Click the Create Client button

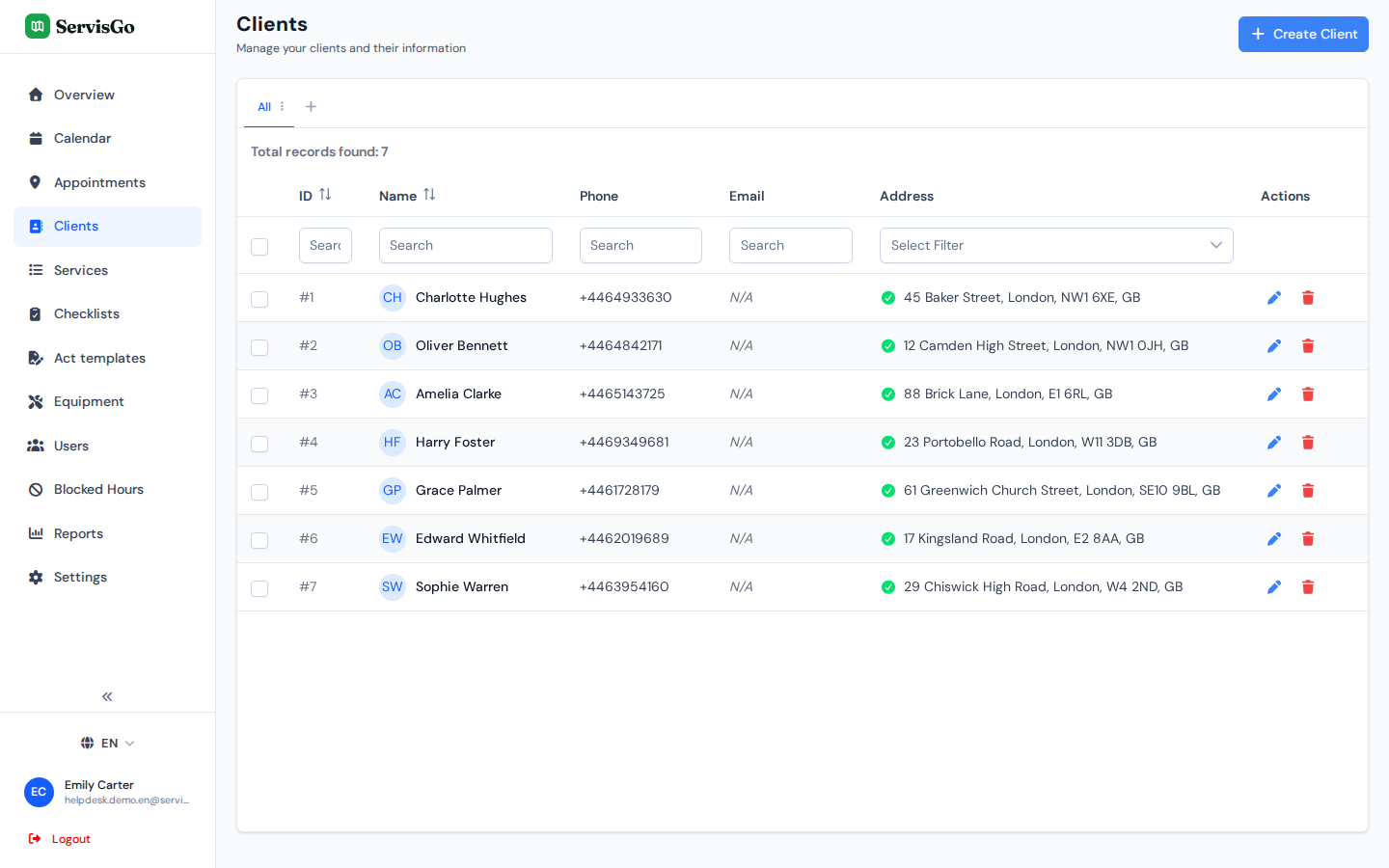click(1303, 34)
